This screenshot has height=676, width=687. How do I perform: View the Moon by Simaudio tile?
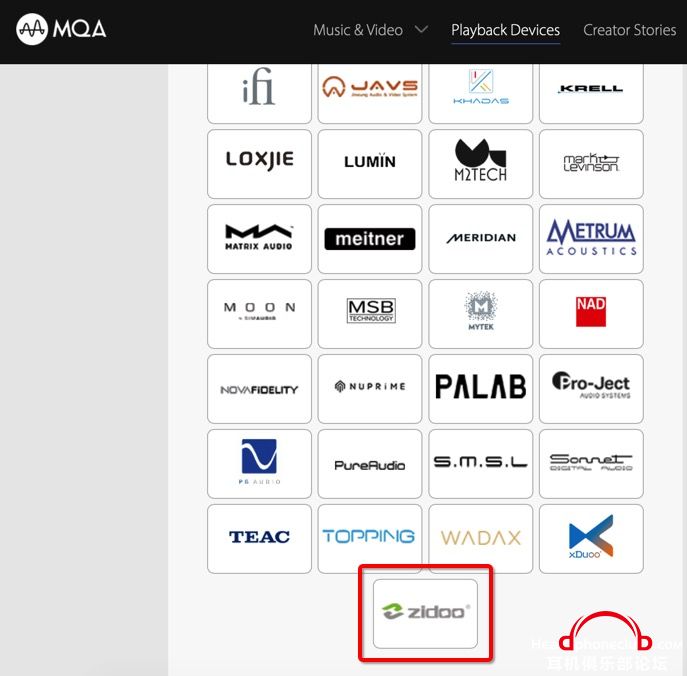coord(259,314)
